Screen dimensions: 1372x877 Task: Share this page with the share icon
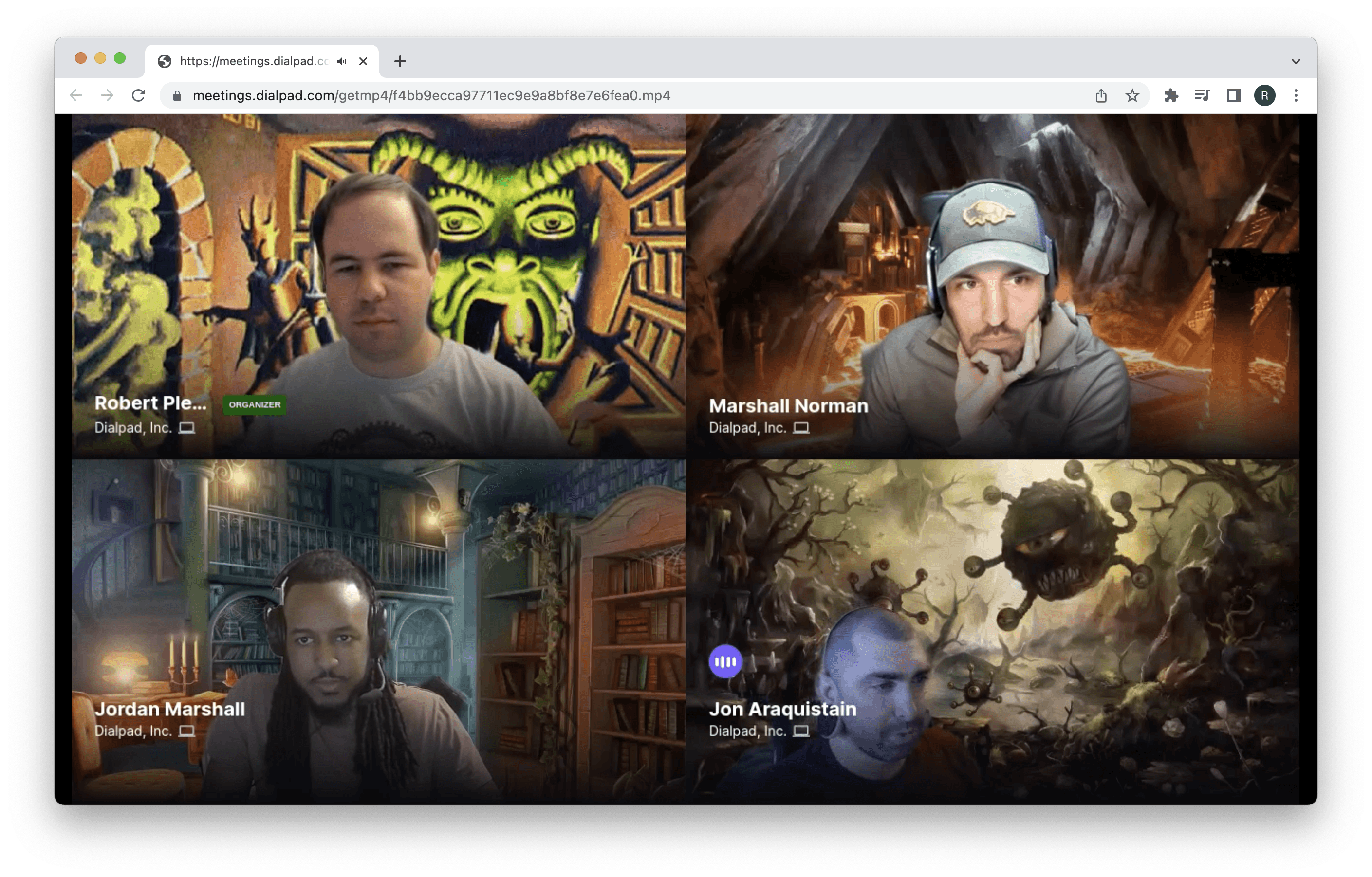(x=1101, y=96)
